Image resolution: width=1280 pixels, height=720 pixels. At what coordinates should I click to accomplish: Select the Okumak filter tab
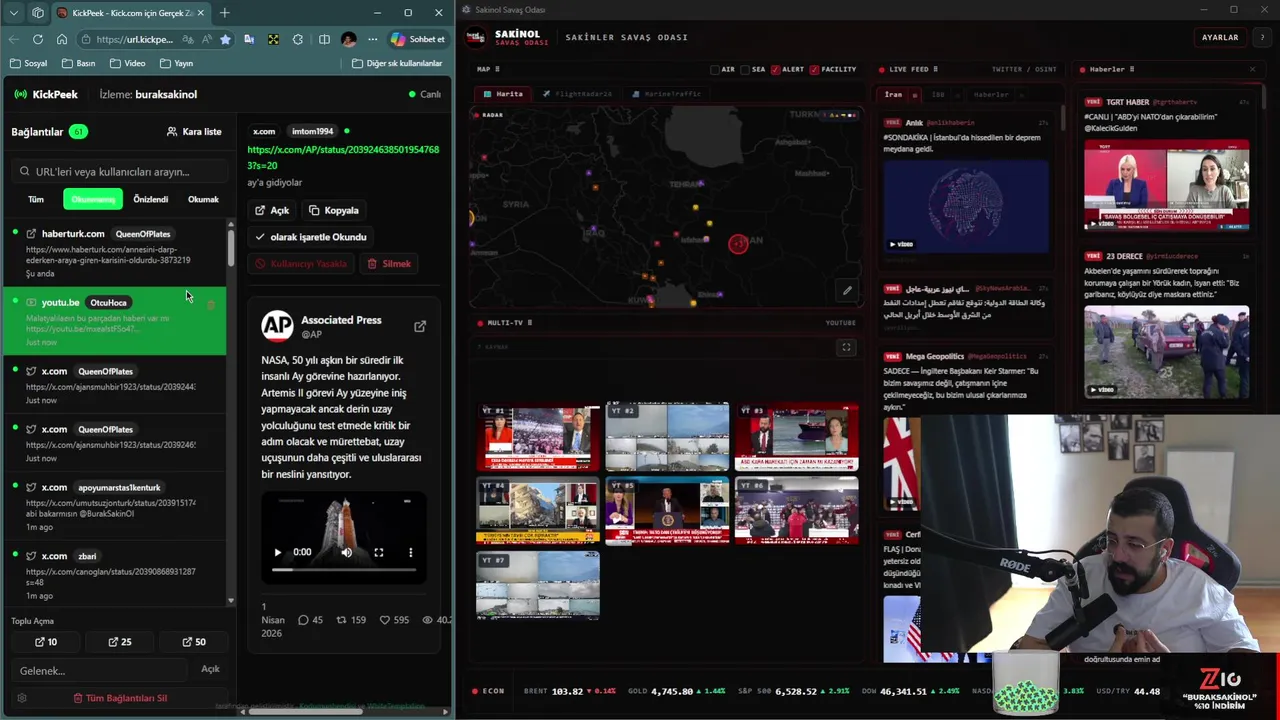click(203, 199)
